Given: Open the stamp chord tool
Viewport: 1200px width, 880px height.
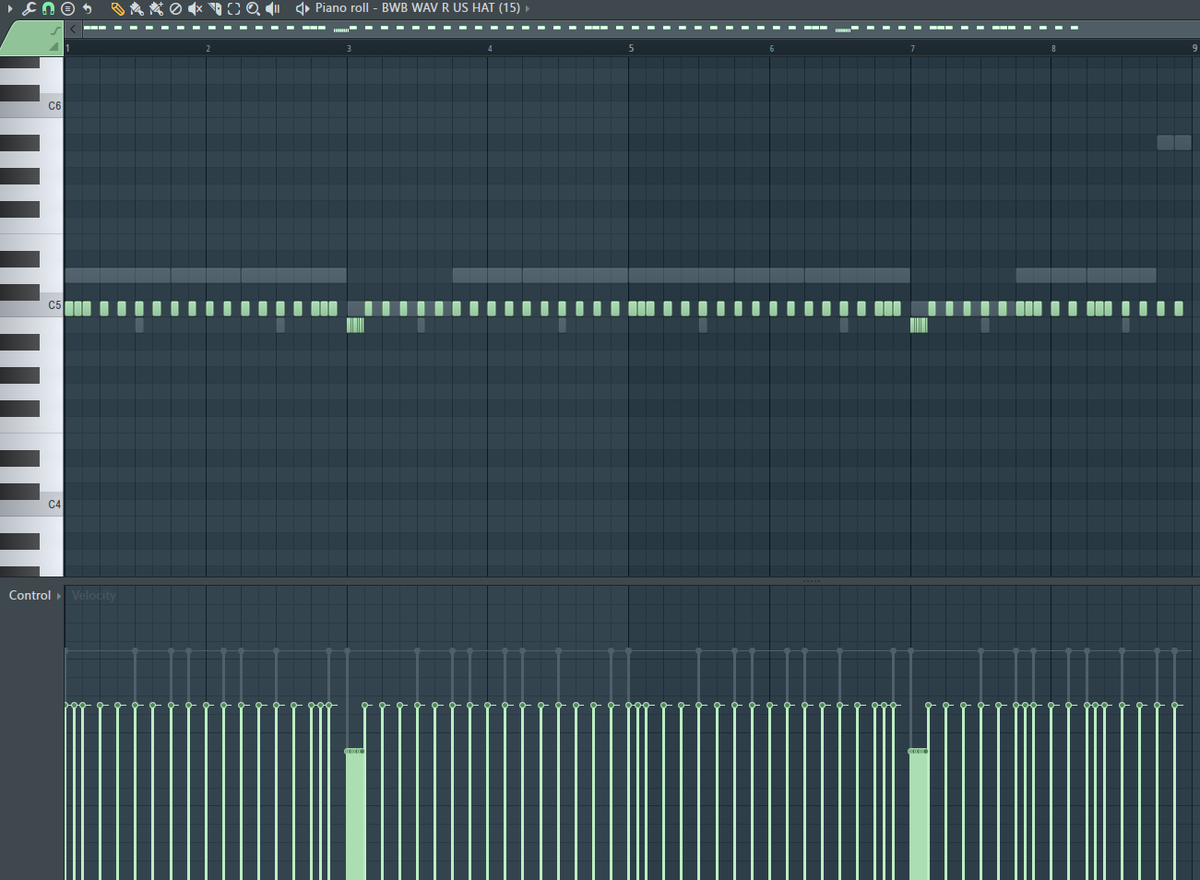Looking at the screenshot, I should coord(68,8).
